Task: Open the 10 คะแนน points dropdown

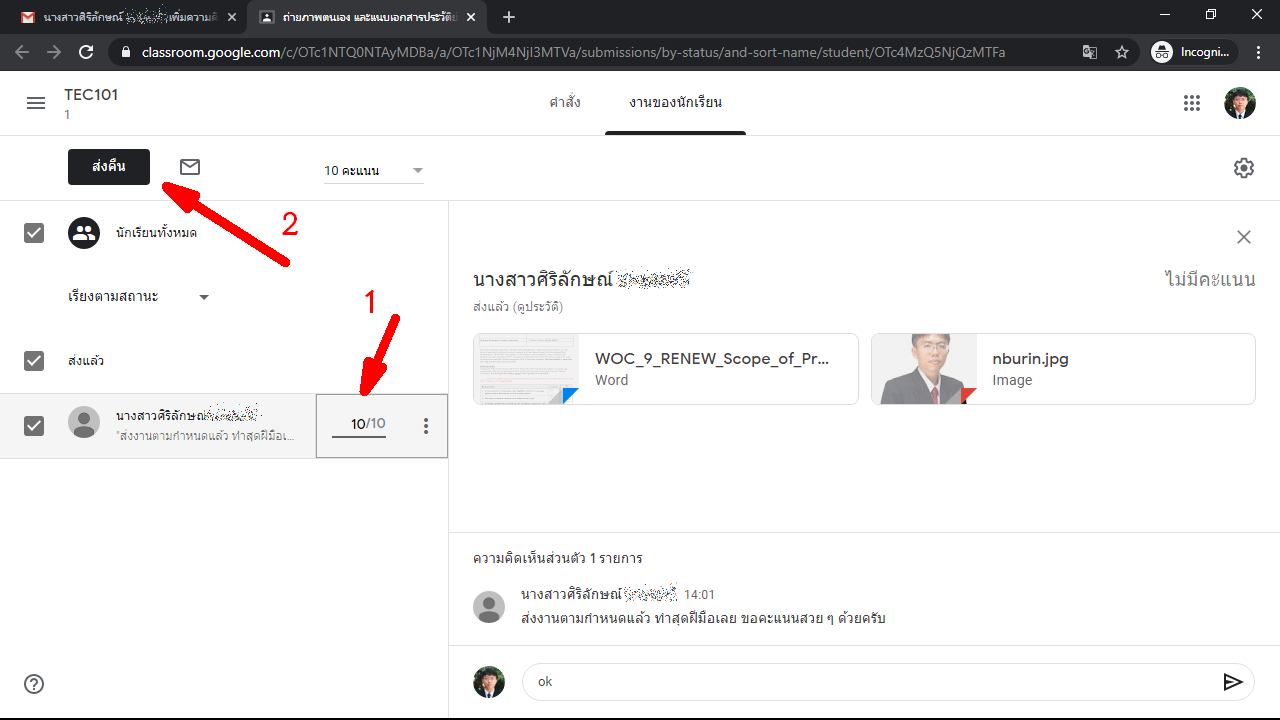Action: 373,171
